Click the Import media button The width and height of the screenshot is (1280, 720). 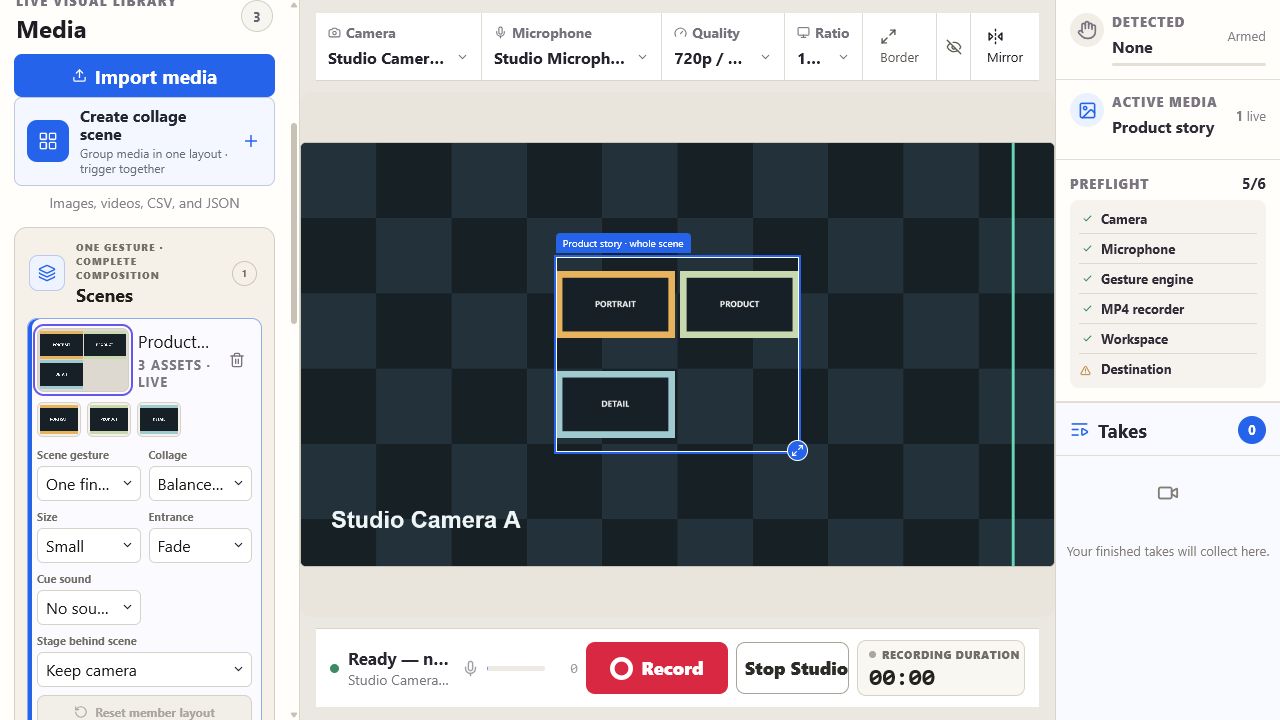coord(144,76)
